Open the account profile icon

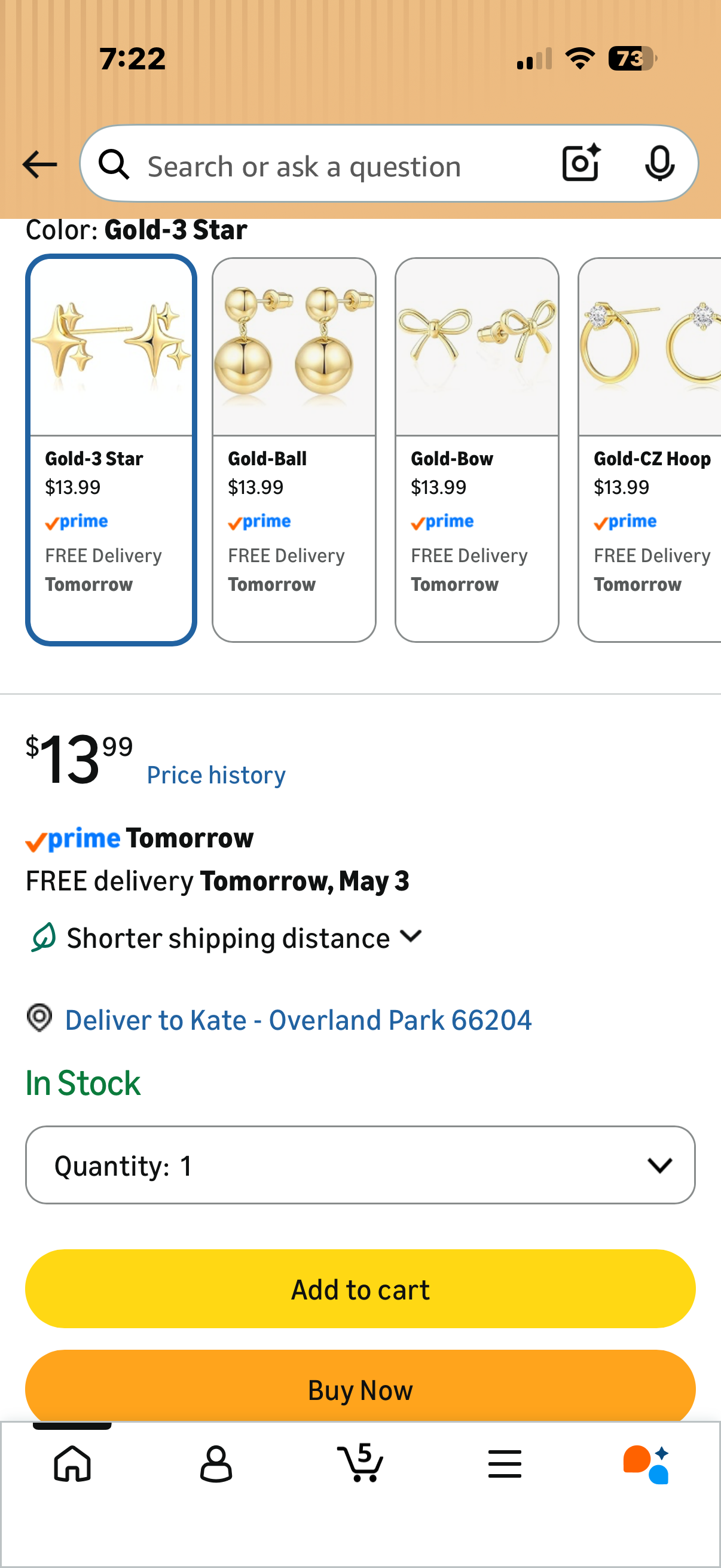tap(216, 1463)
